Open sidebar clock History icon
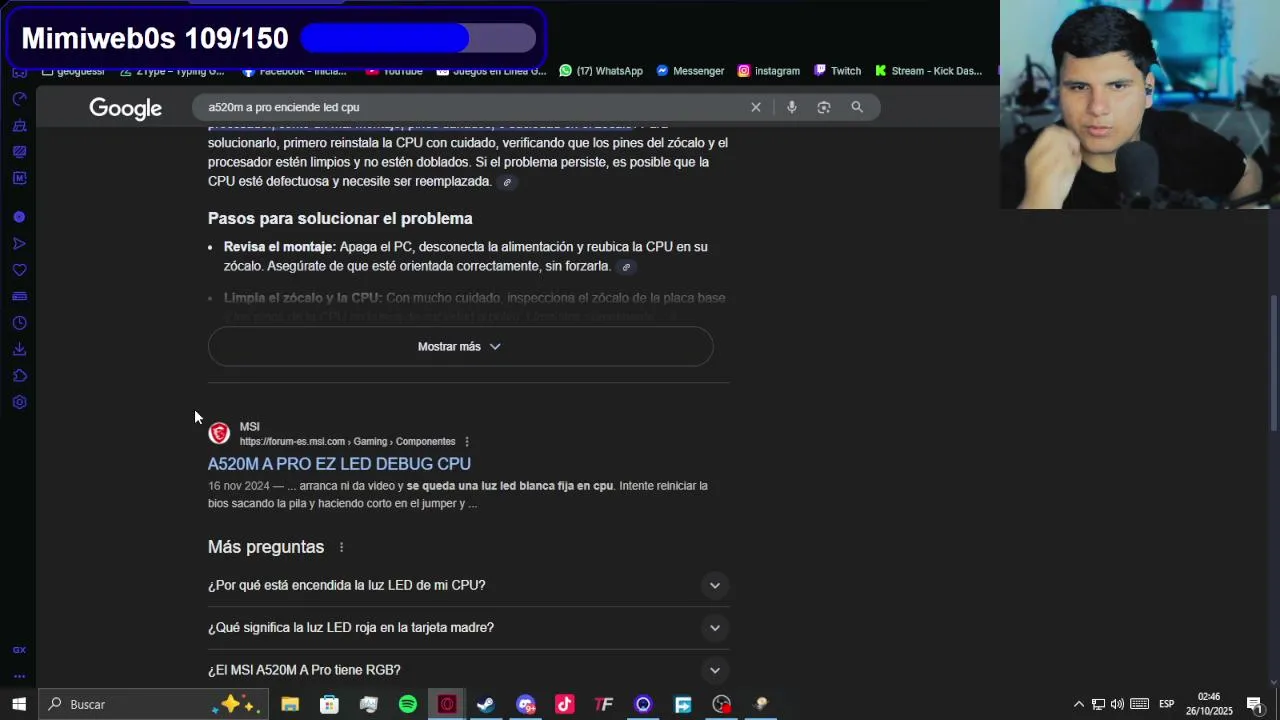 point(19,323)
